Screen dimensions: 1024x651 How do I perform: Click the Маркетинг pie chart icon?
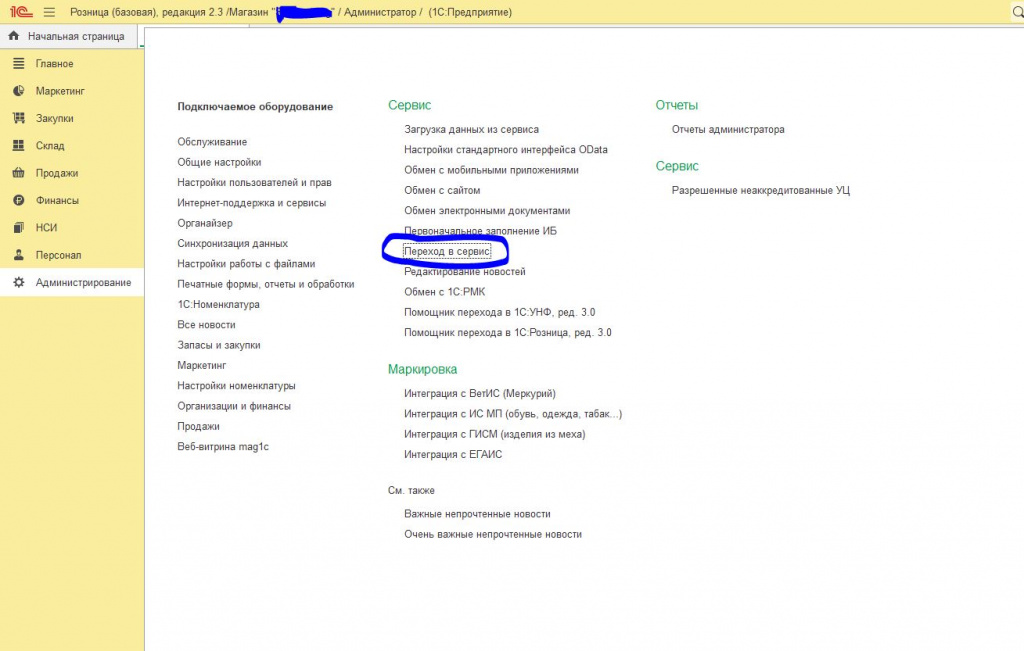point(18,91)
